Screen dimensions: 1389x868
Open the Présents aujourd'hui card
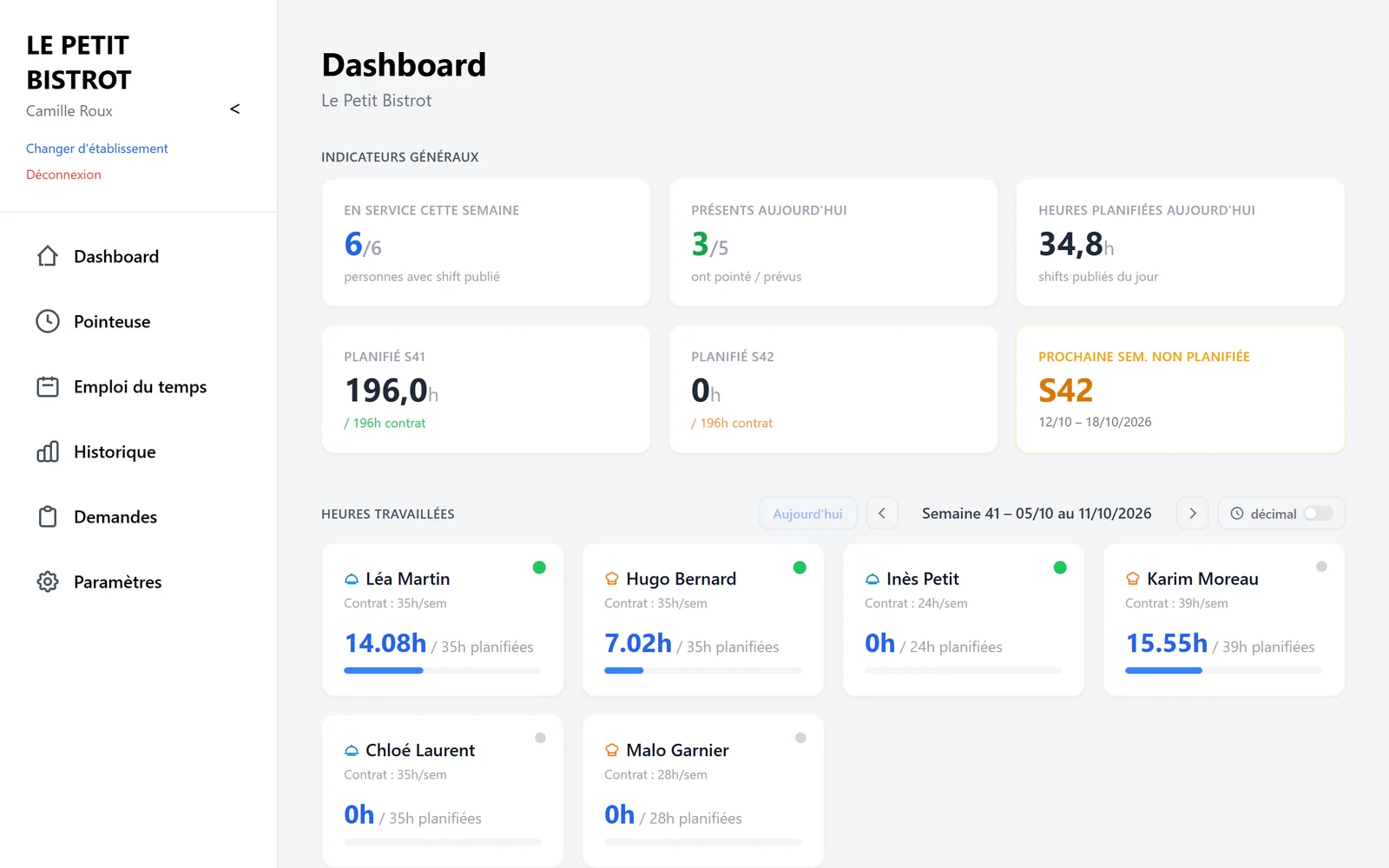pyautogui.click(x=833, y=243)
